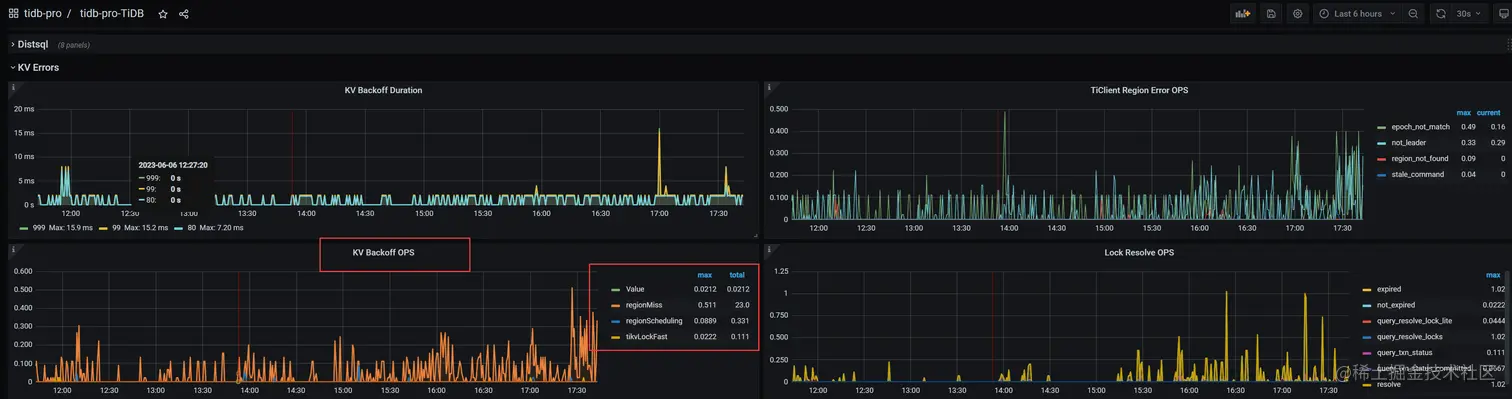The width and height of the screenshot is (1512, 399).
Task: Change color of regionMiss series swatch
Action: click(616, 305)
